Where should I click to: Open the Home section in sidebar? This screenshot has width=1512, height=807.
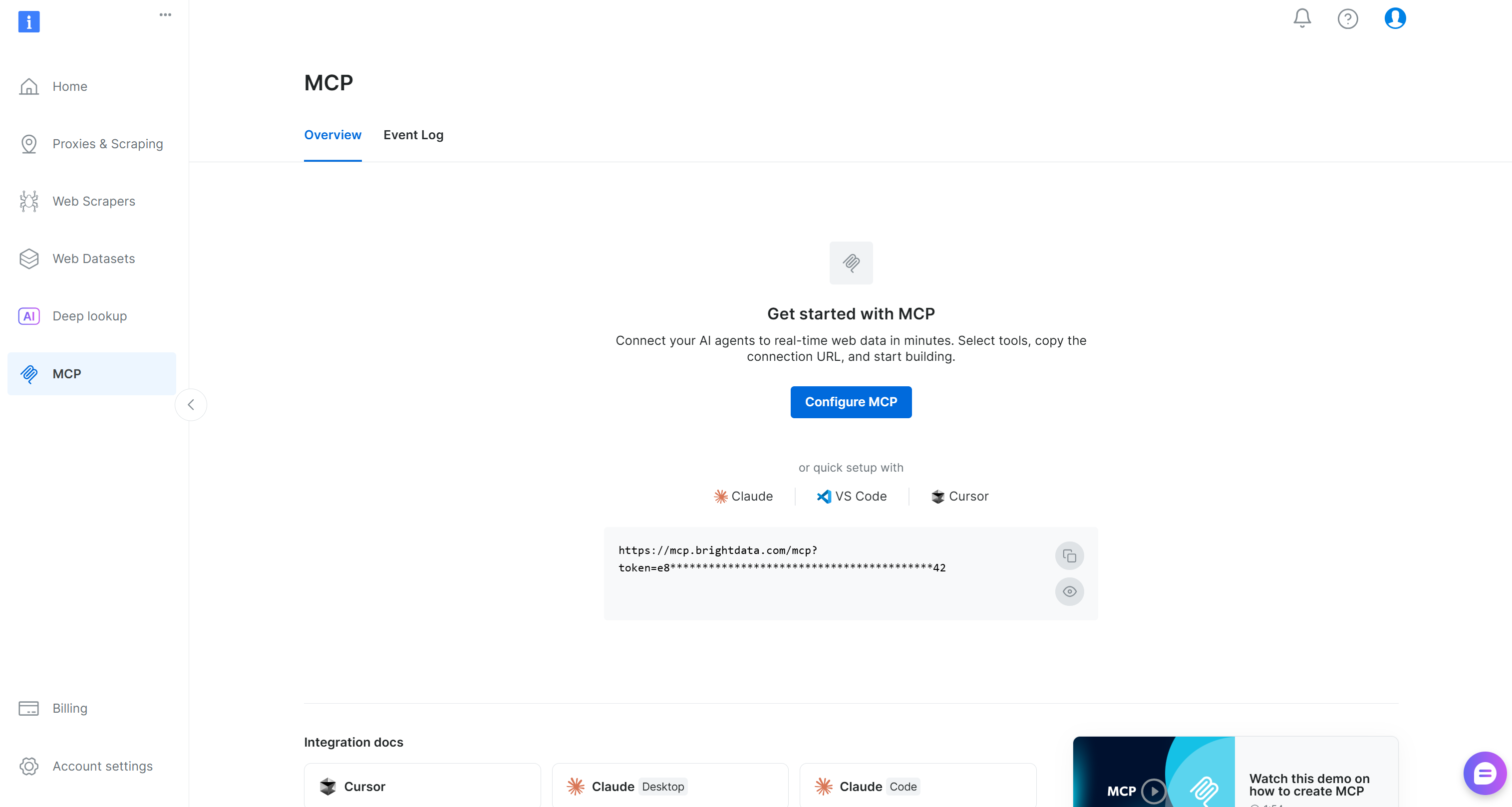pyautogui.click(x=69, y=86)
